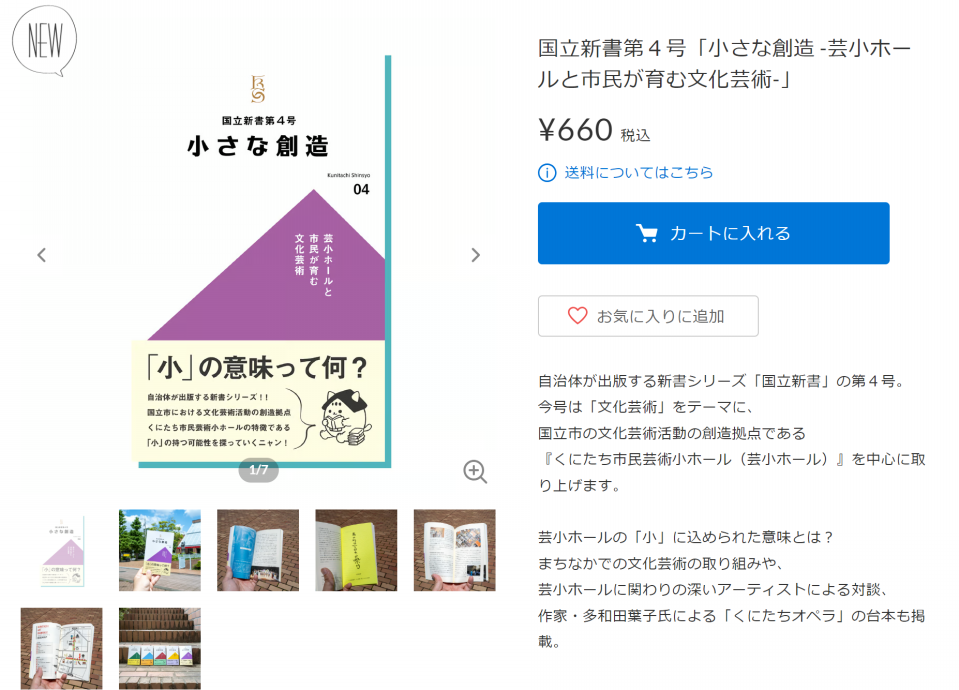This screenshot has width=959, height=690.
Task: Select the thumbnail with the yellow page
Action: (356, 550)
